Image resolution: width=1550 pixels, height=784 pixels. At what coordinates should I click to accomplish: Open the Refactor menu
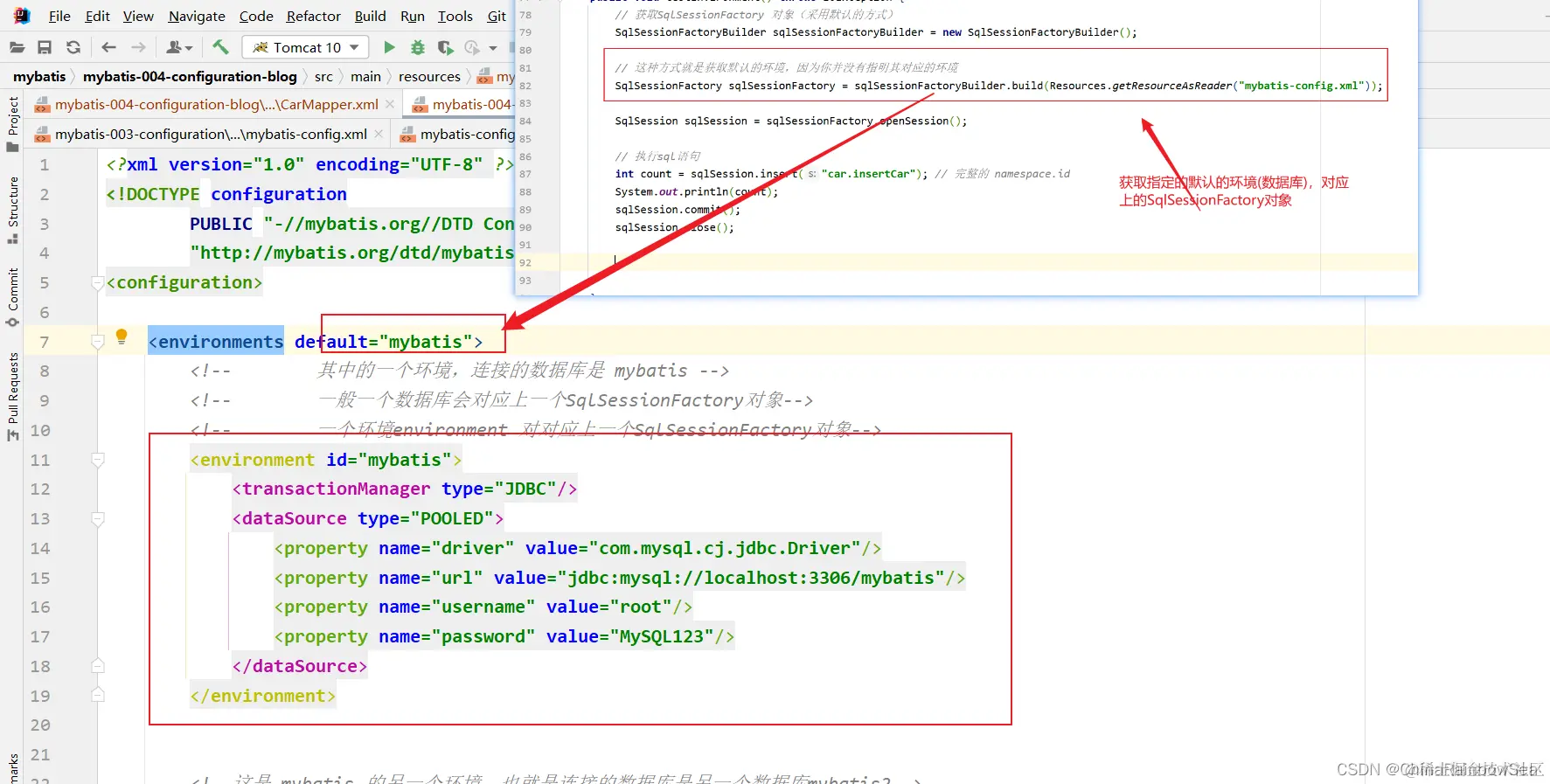[x=314, y=16]
